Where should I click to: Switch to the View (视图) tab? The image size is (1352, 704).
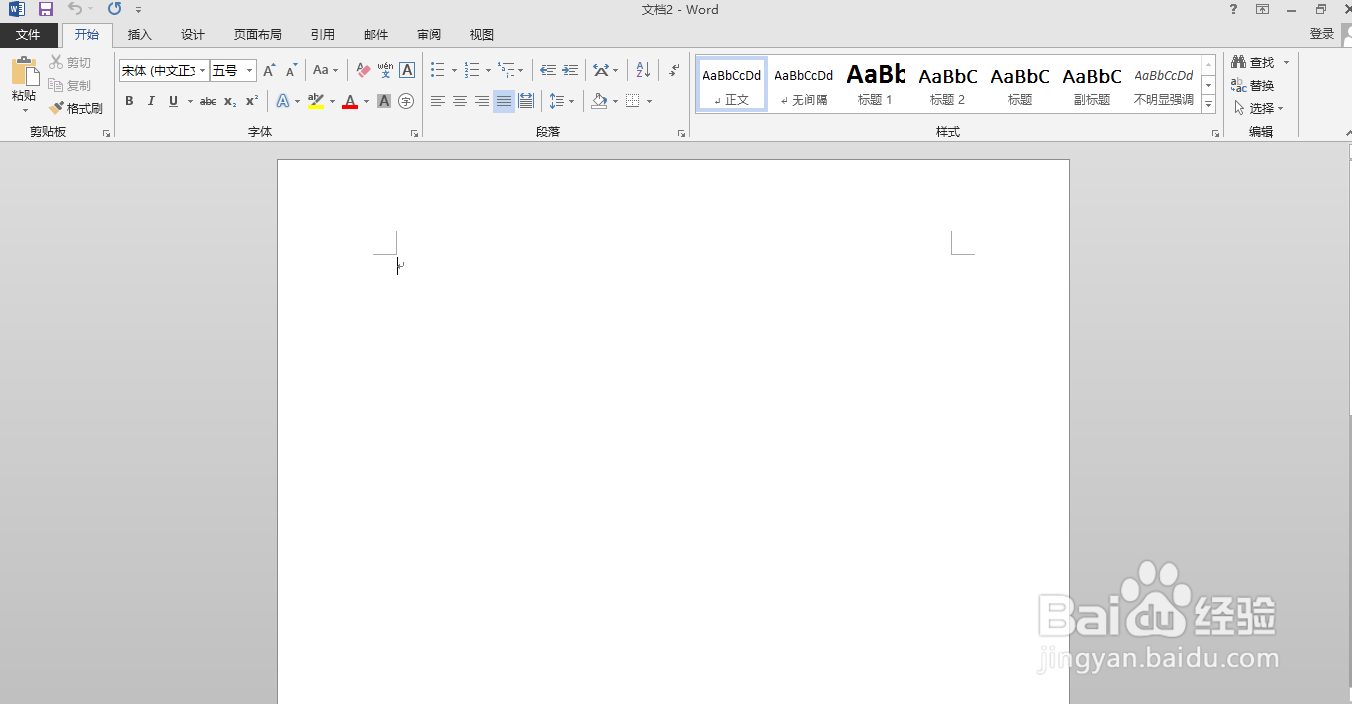482,35
